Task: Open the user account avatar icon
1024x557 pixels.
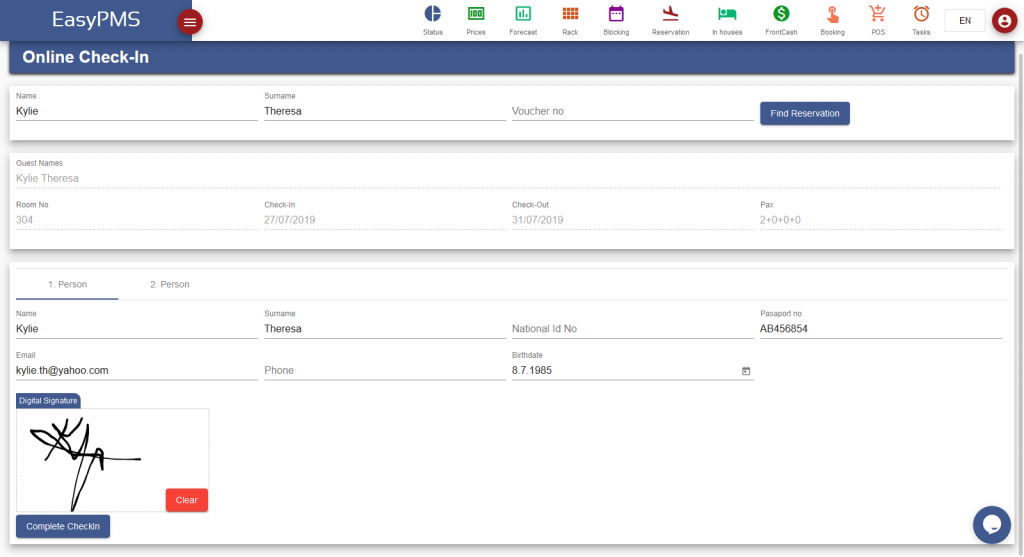Action: click(1004, 21)
